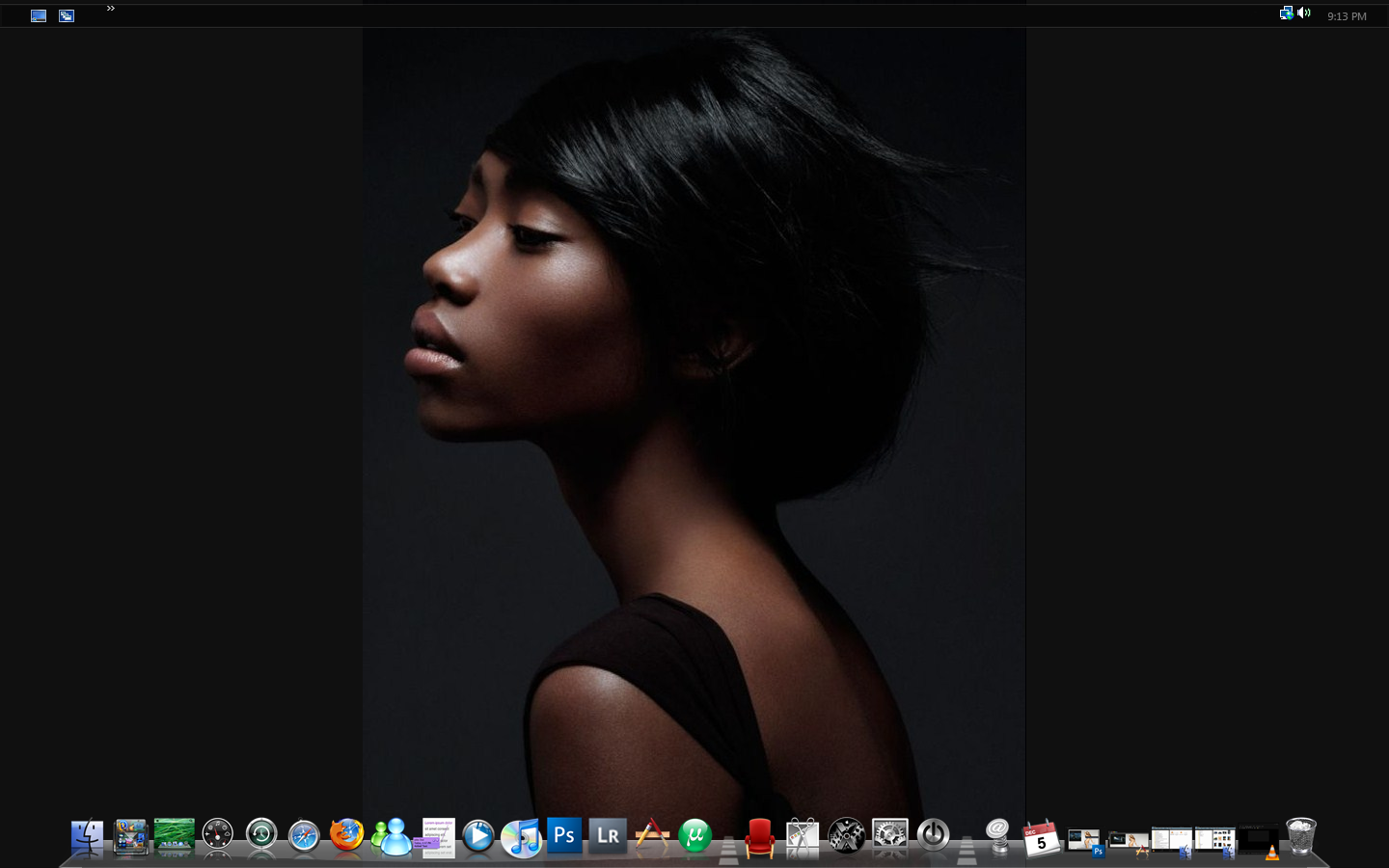Image resolution: width=1389 pixels, height=868 pixels.
Task: Launch the Dashboard gauge icon
Action: tap(218, 834)
